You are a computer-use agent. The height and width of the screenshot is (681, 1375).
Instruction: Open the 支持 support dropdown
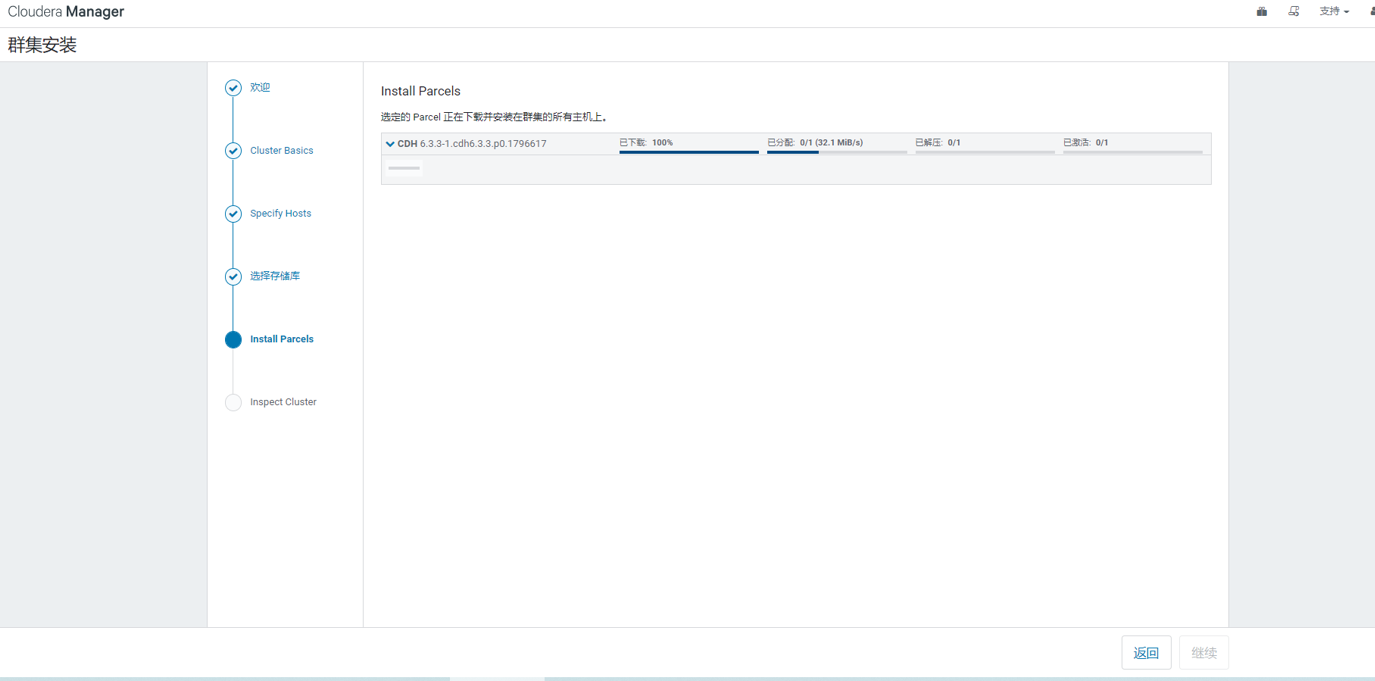[x=1334, y=12]
